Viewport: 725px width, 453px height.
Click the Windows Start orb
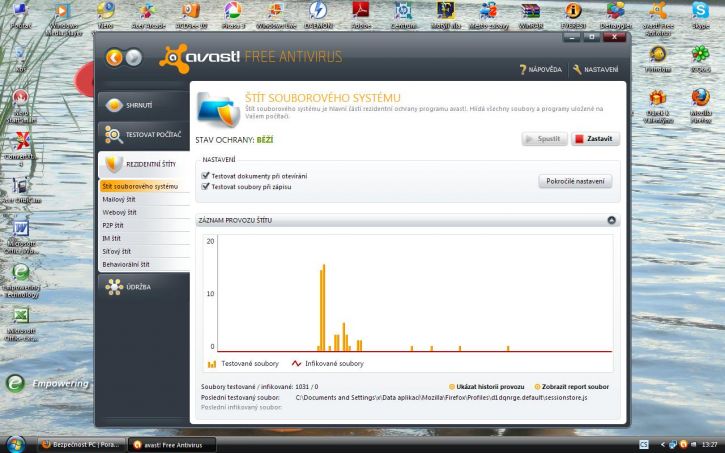coord(15,444)
